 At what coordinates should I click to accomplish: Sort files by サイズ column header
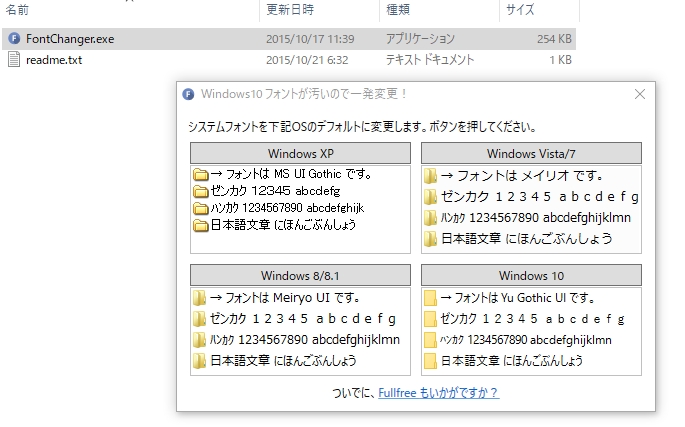(520, 10)
